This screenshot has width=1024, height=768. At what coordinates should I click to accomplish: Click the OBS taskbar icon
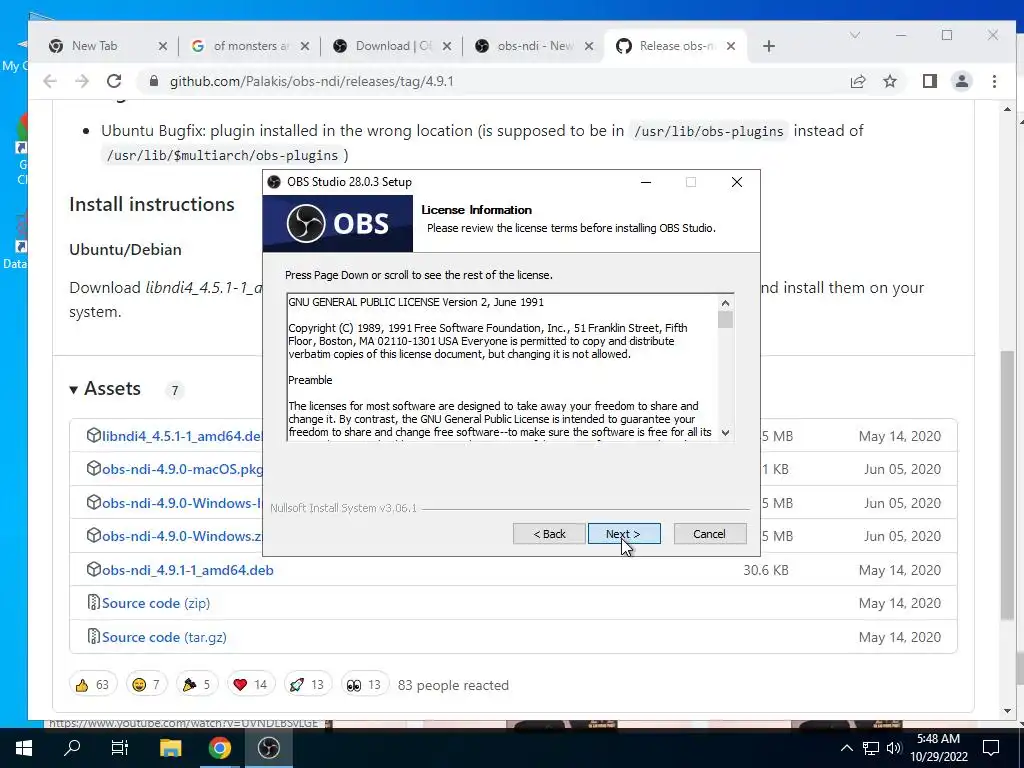coord(268,748)
